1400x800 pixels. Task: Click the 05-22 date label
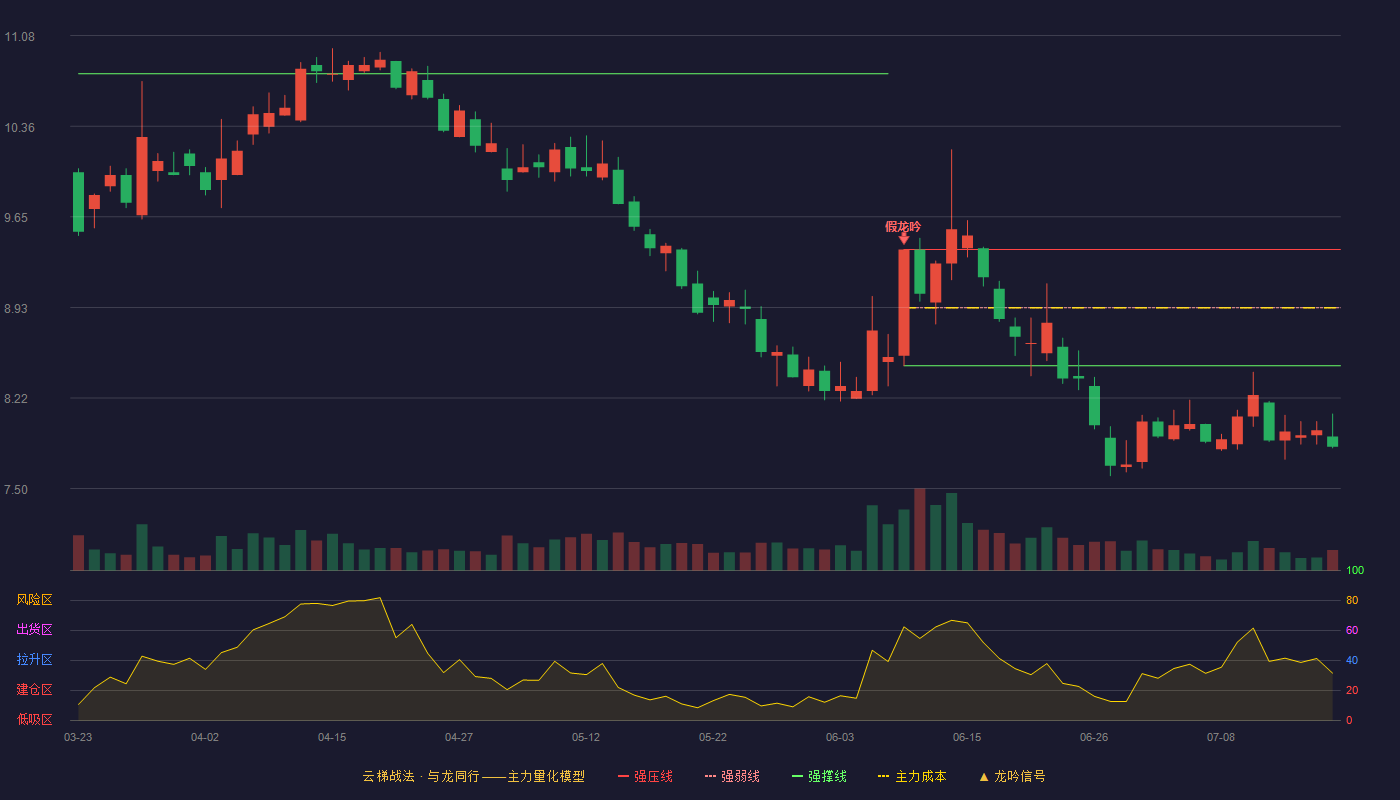point(713,737)
